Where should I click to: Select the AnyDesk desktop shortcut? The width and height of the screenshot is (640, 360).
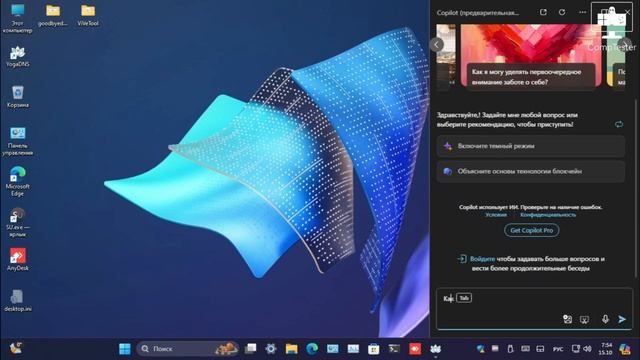(17, 260)
